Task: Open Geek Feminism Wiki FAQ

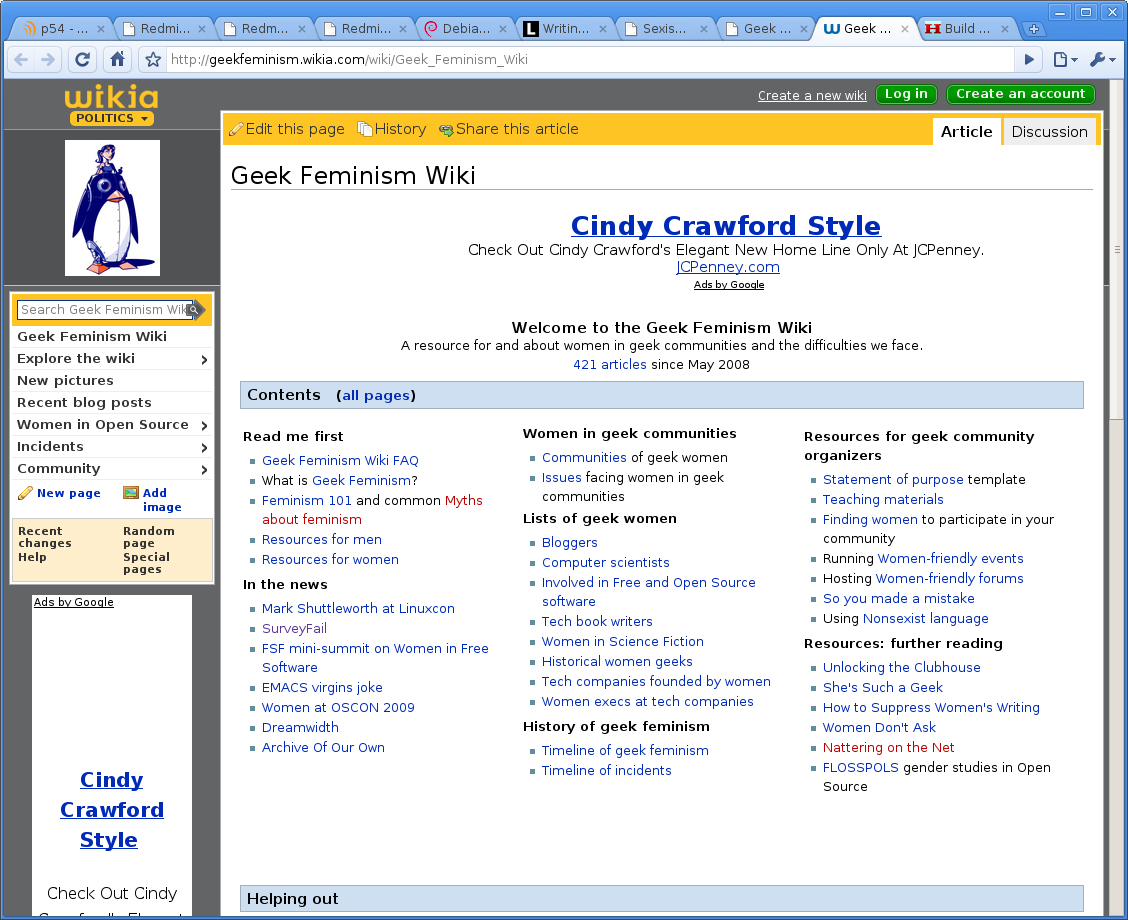Action: 340,460
